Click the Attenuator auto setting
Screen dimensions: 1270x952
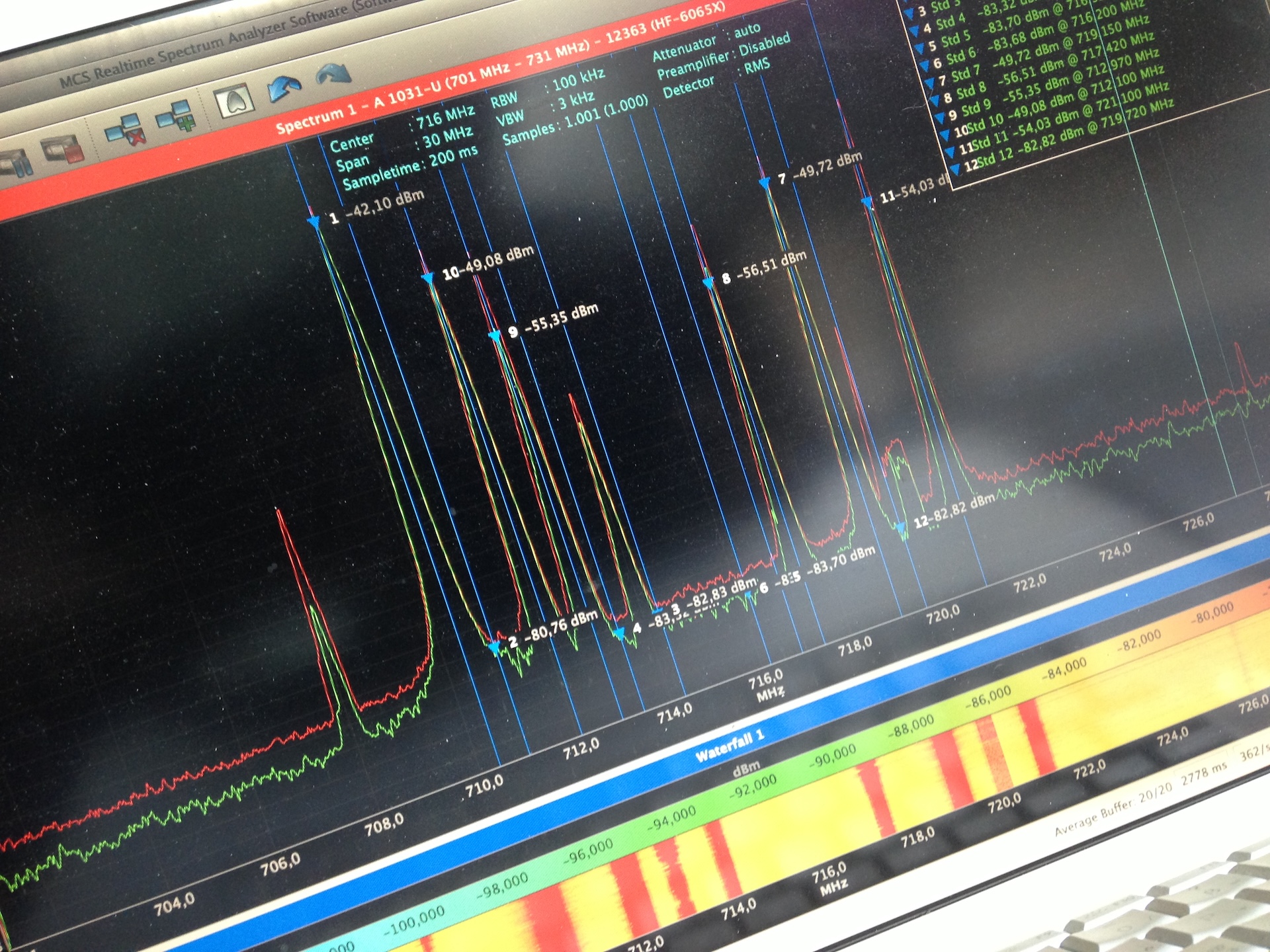tap(747, 30)
